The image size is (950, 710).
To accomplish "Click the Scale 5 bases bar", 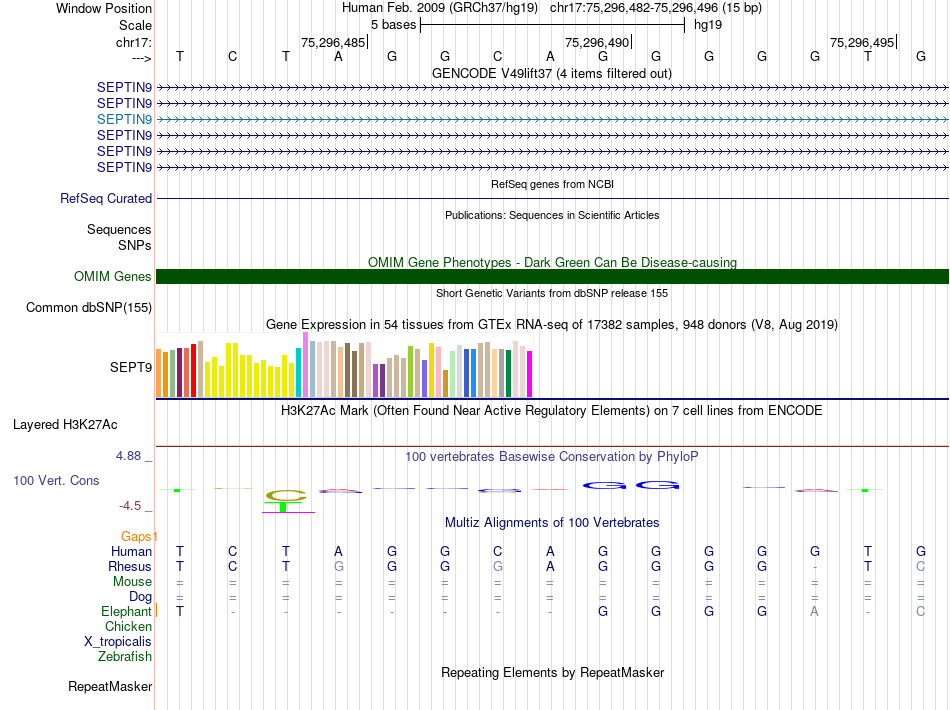I will (553, 25).
